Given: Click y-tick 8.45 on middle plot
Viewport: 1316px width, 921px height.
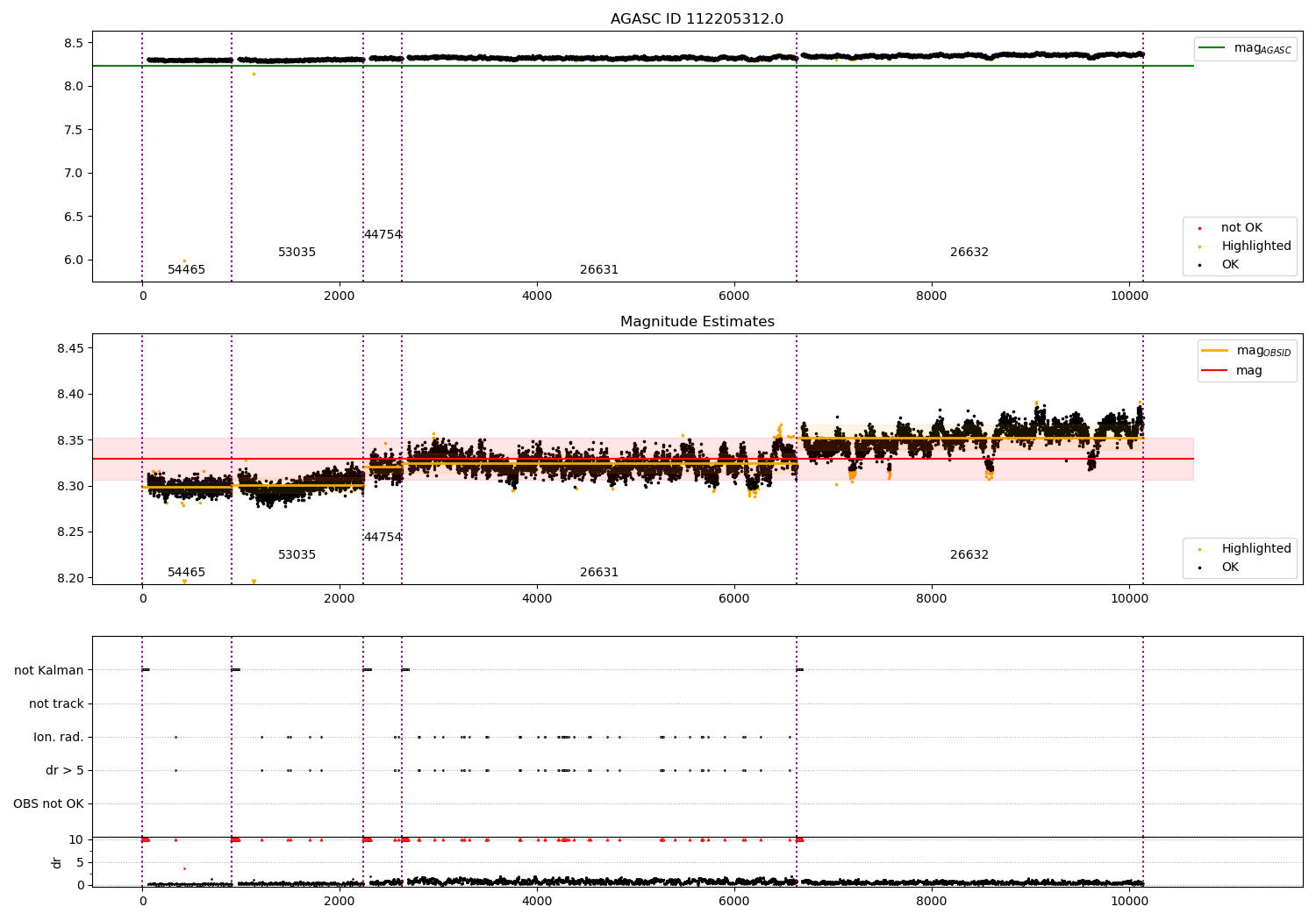Looking at the screenshot, I should (x=70, y=349).
